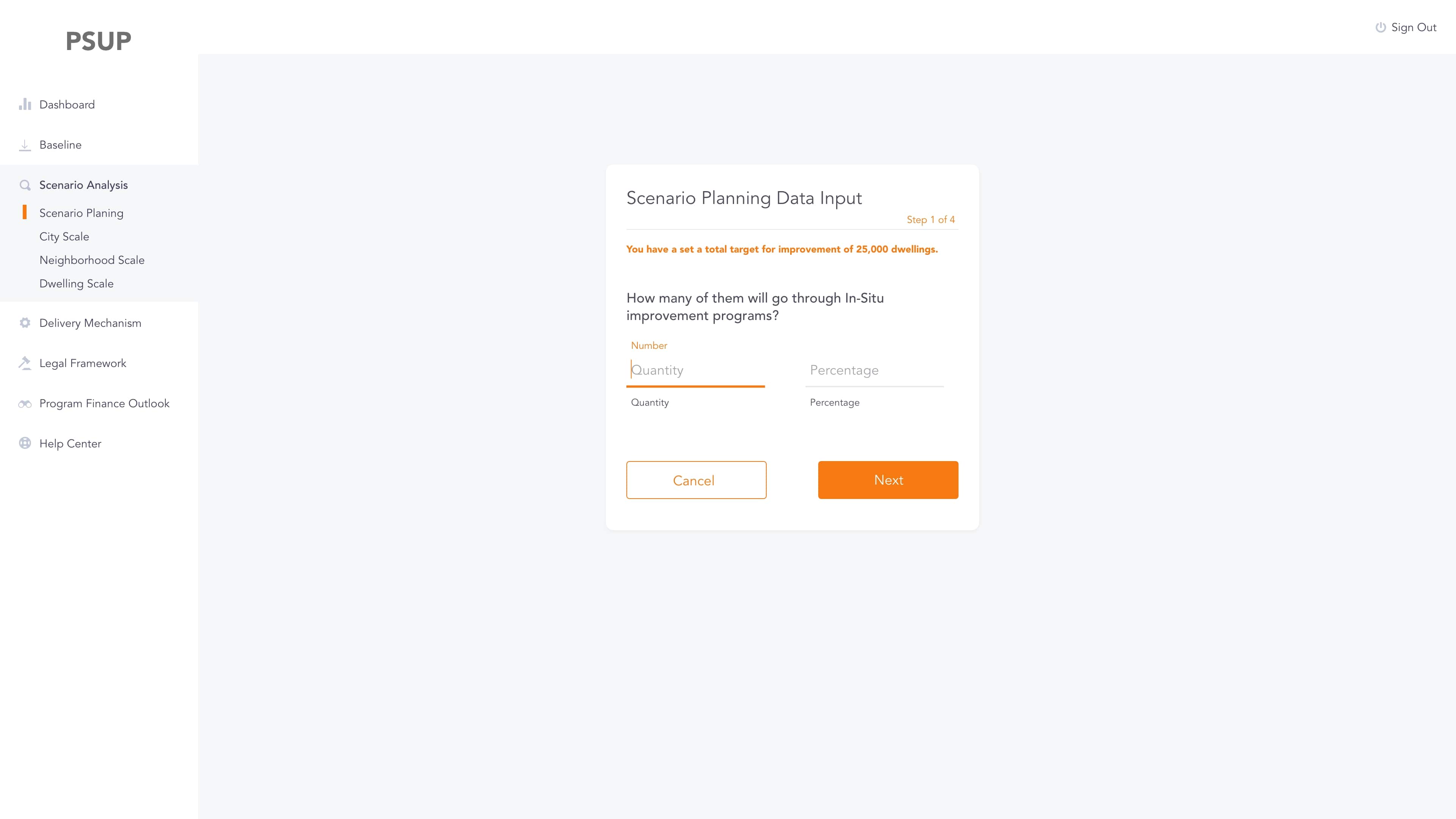
Task: Click the Help Center lifebuoy icon
Action: (25, 444)
